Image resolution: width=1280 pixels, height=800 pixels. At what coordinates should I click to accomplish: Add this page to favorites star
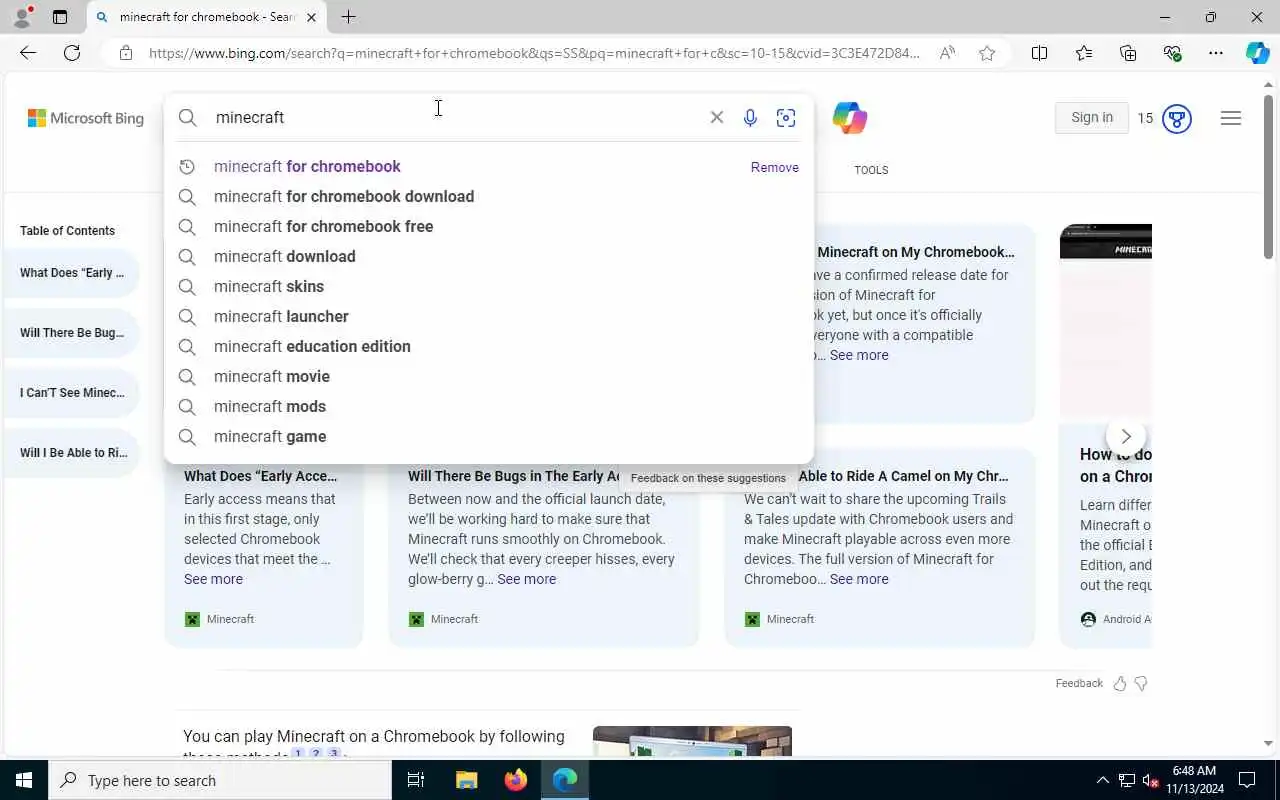(x=987, y=53)
